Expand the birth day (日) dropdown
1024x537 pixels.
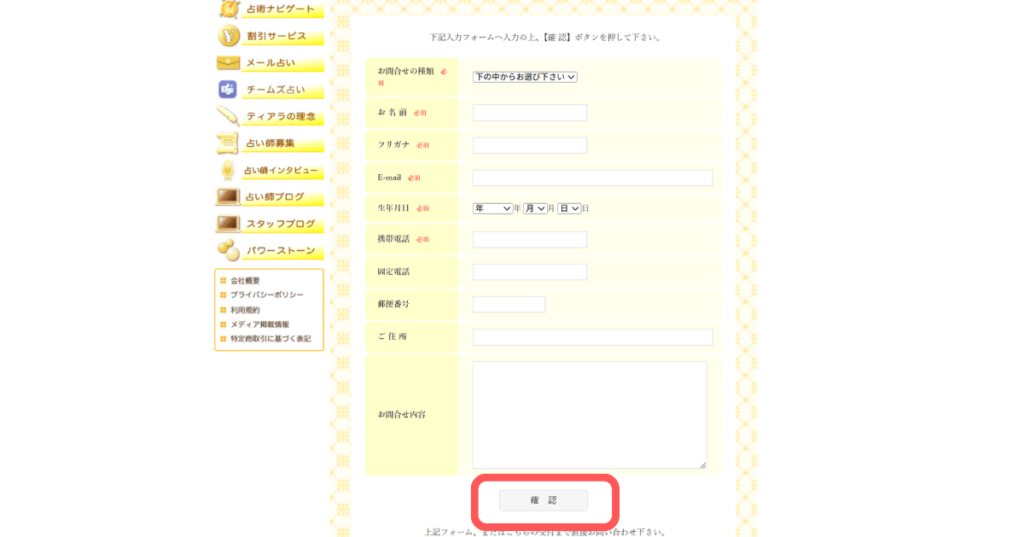coord(569,208)
